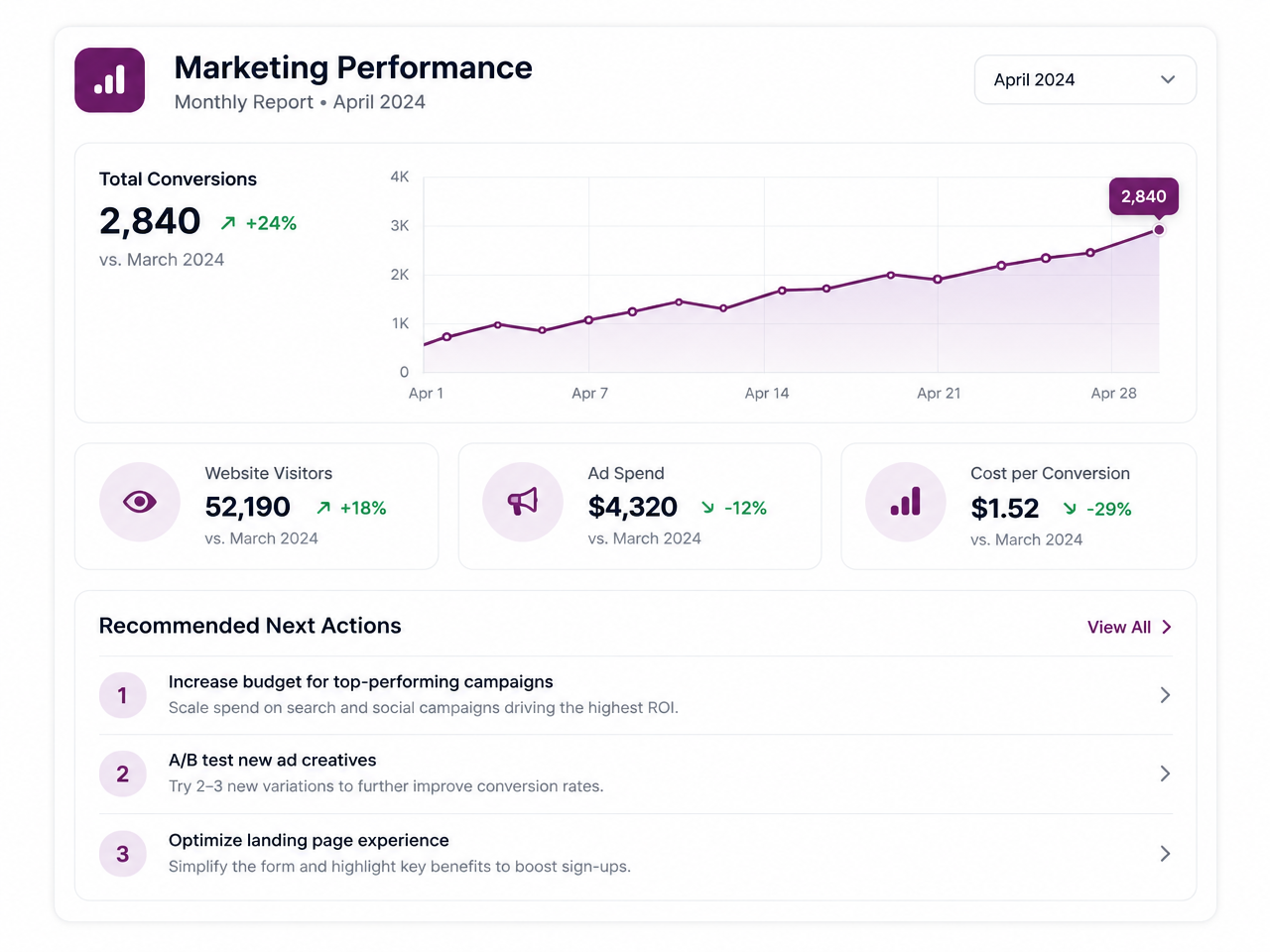Click the eye icon in Website Visitors card
Image resolution: width=1270 pixels, height=952 pixels.
[x=140, y=502]
